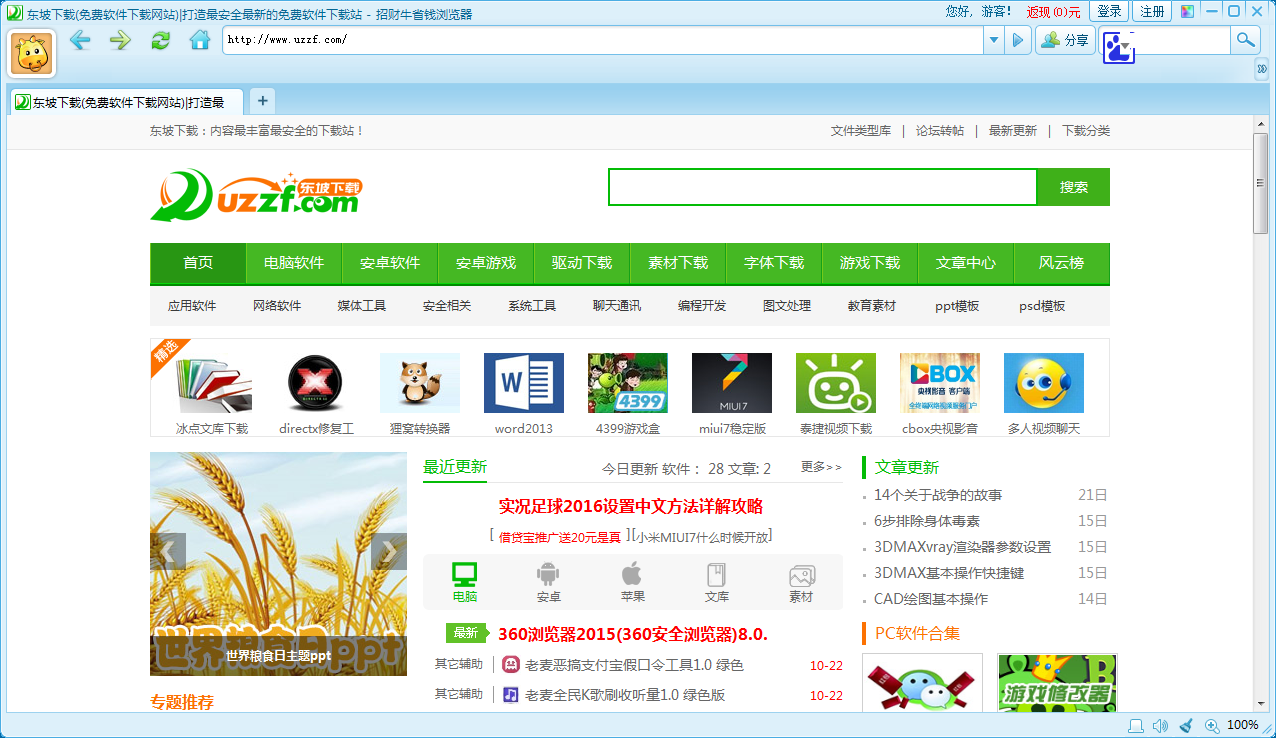Select the 文库 document category icon
The image size is (1276, 738).
pyautogui.click(x=716, y=575)
